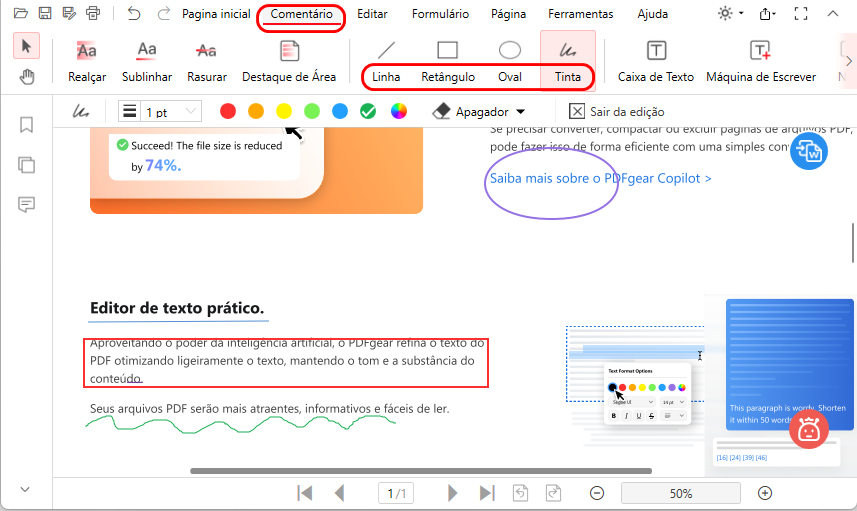Expand the sidebar bottom chevron
The image size is (857, 511).
[x=25, y=490]
